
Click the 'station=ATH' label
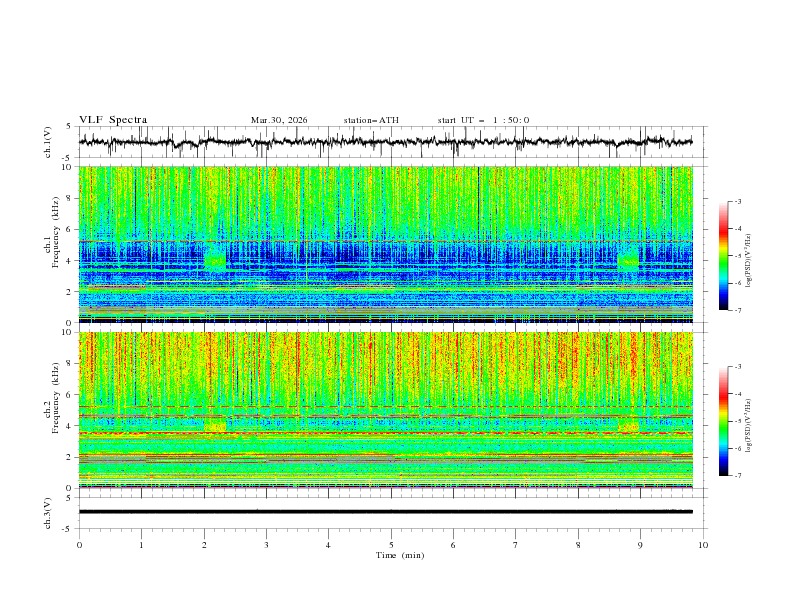pos(371,120)
